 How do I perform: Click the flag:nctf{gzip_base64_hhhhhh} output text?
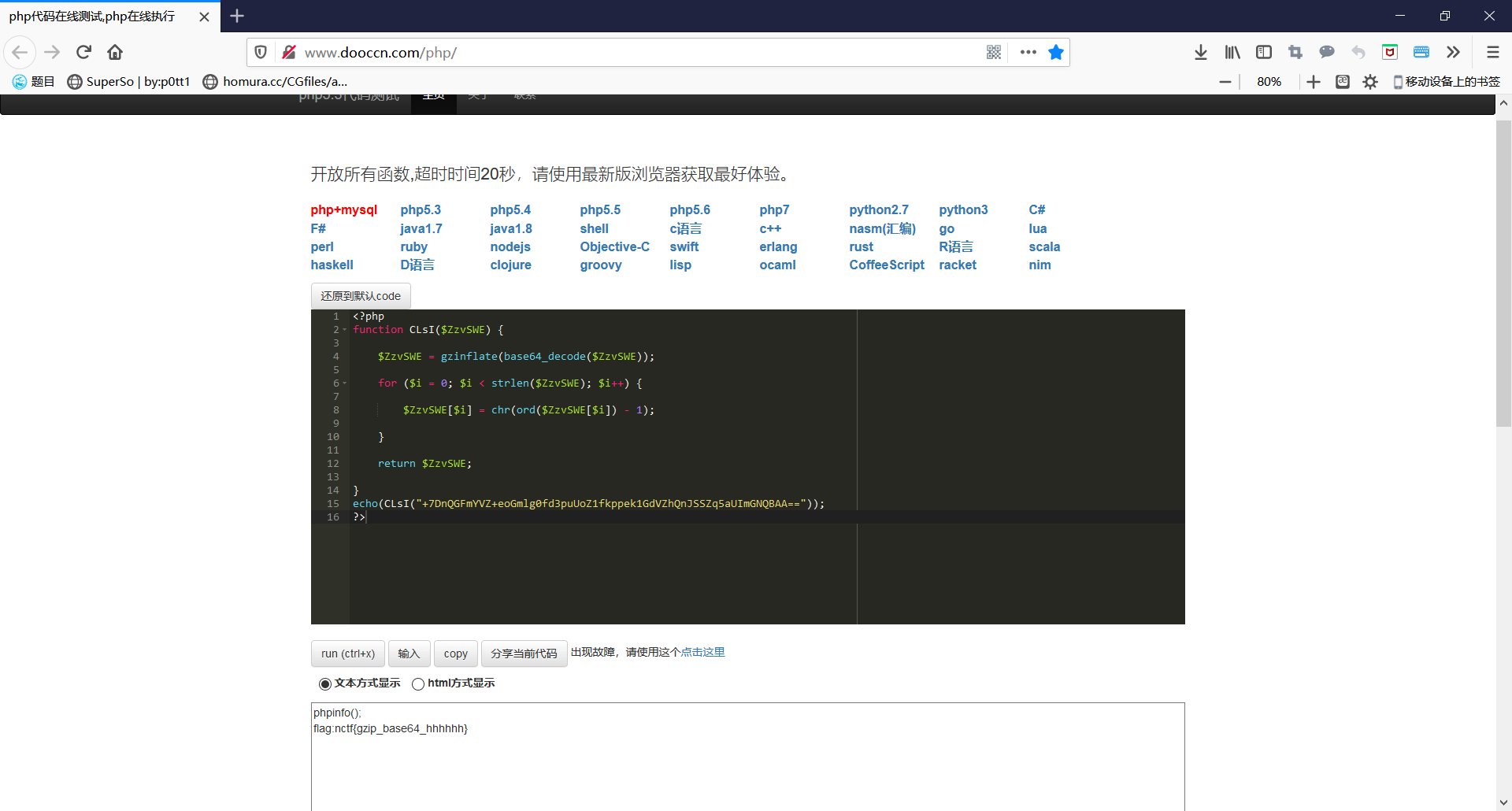point(391,728)
